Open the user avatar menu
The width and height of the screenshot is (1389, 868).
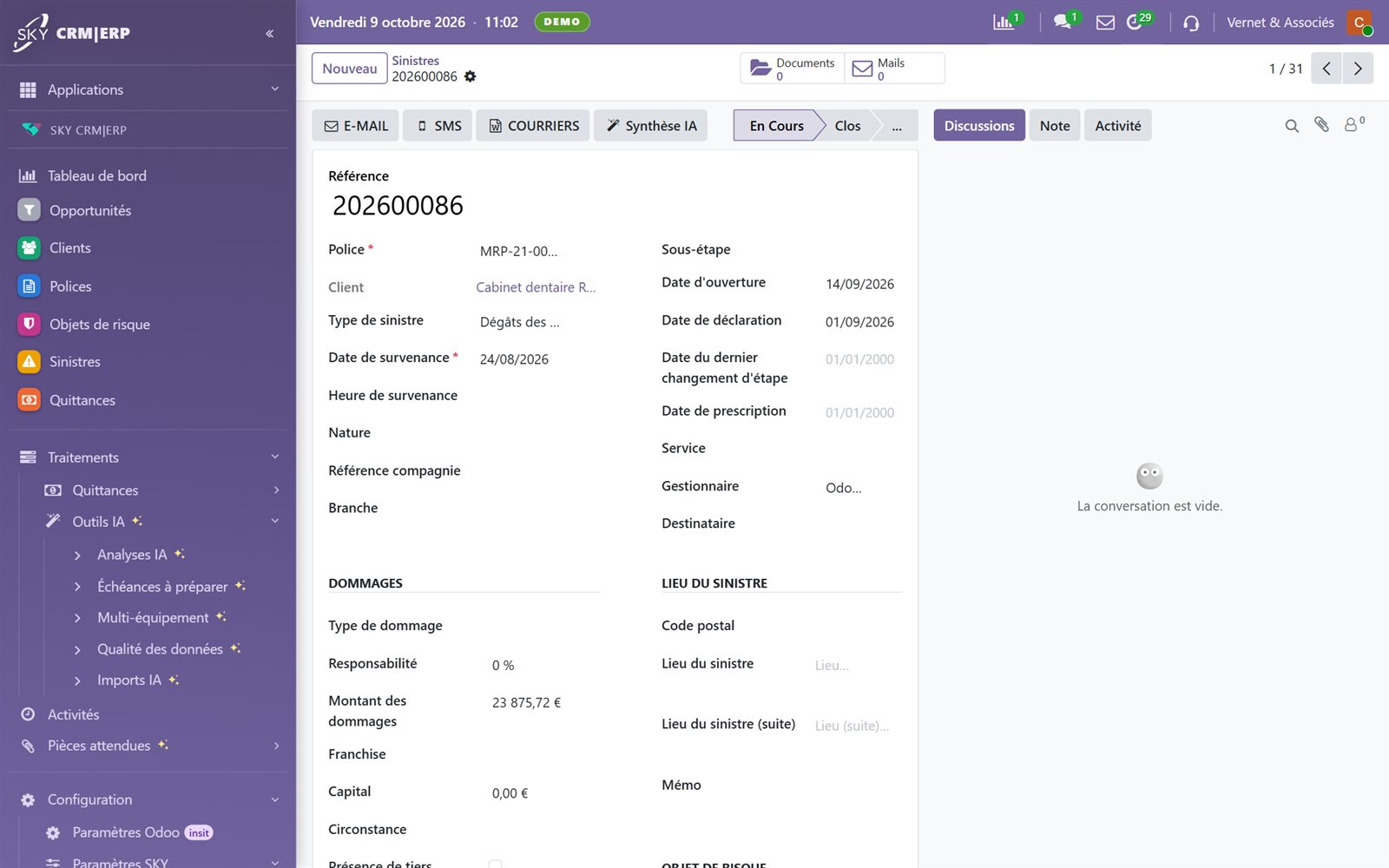point(1359,23)
